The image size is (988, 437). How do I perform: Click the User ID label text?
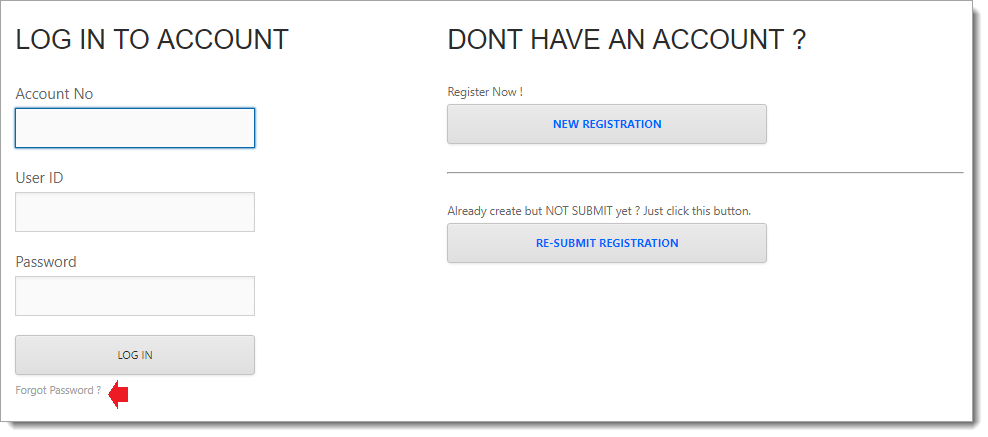pyautogui.click(x=39, y=178)
